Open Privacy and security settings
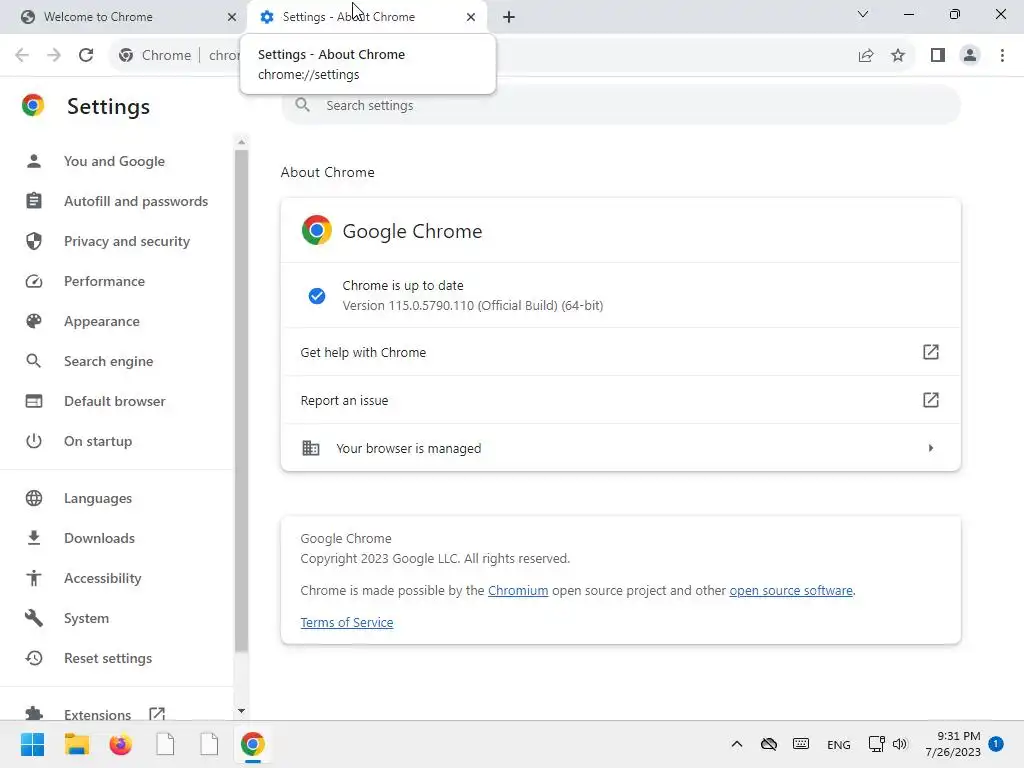 pyautogui.click(x=127, y=242)
